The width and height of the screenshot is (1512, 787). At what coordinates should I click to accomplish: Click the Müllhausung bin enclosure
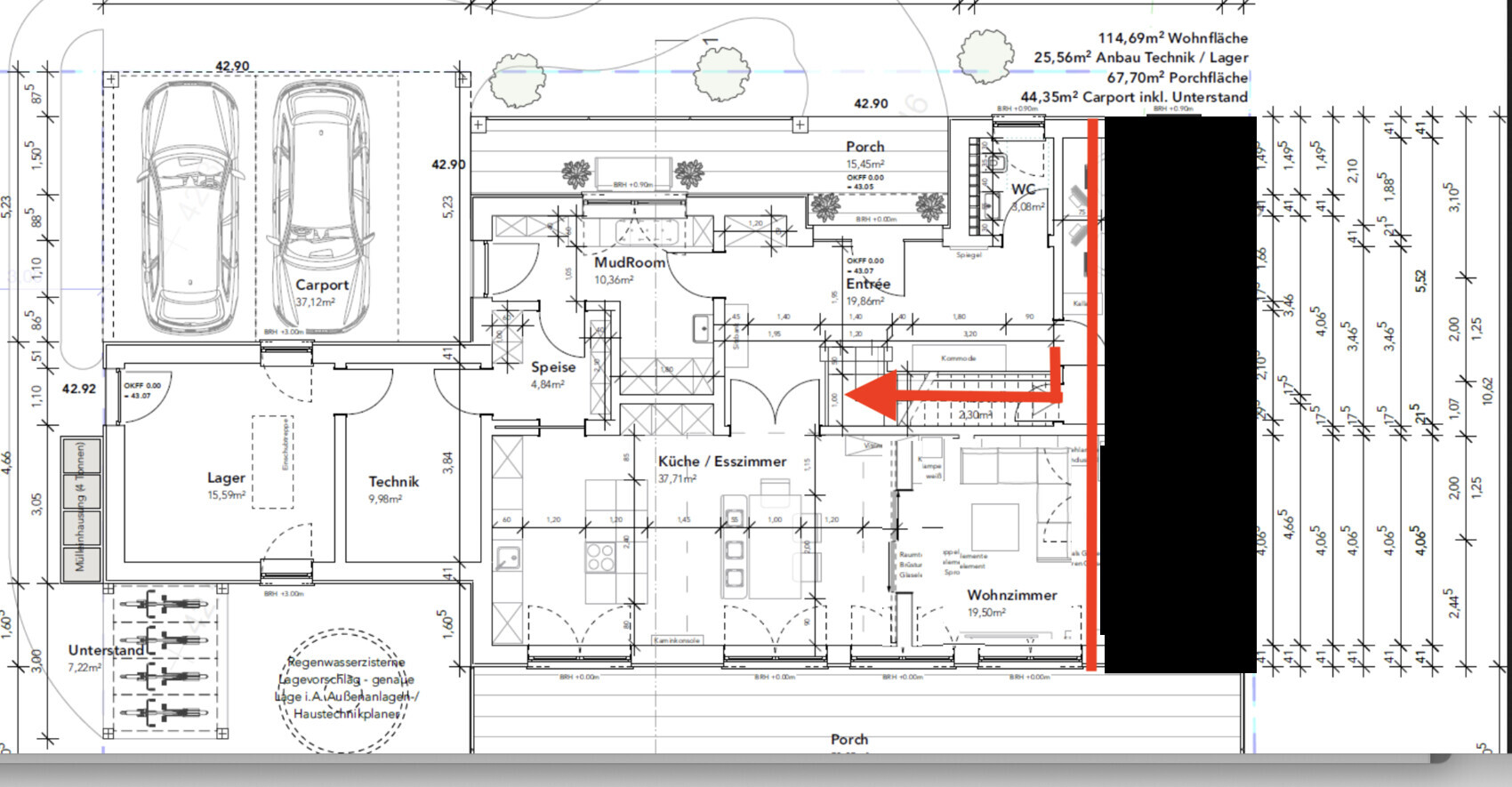pyautogui.click(x=81, y=507)
